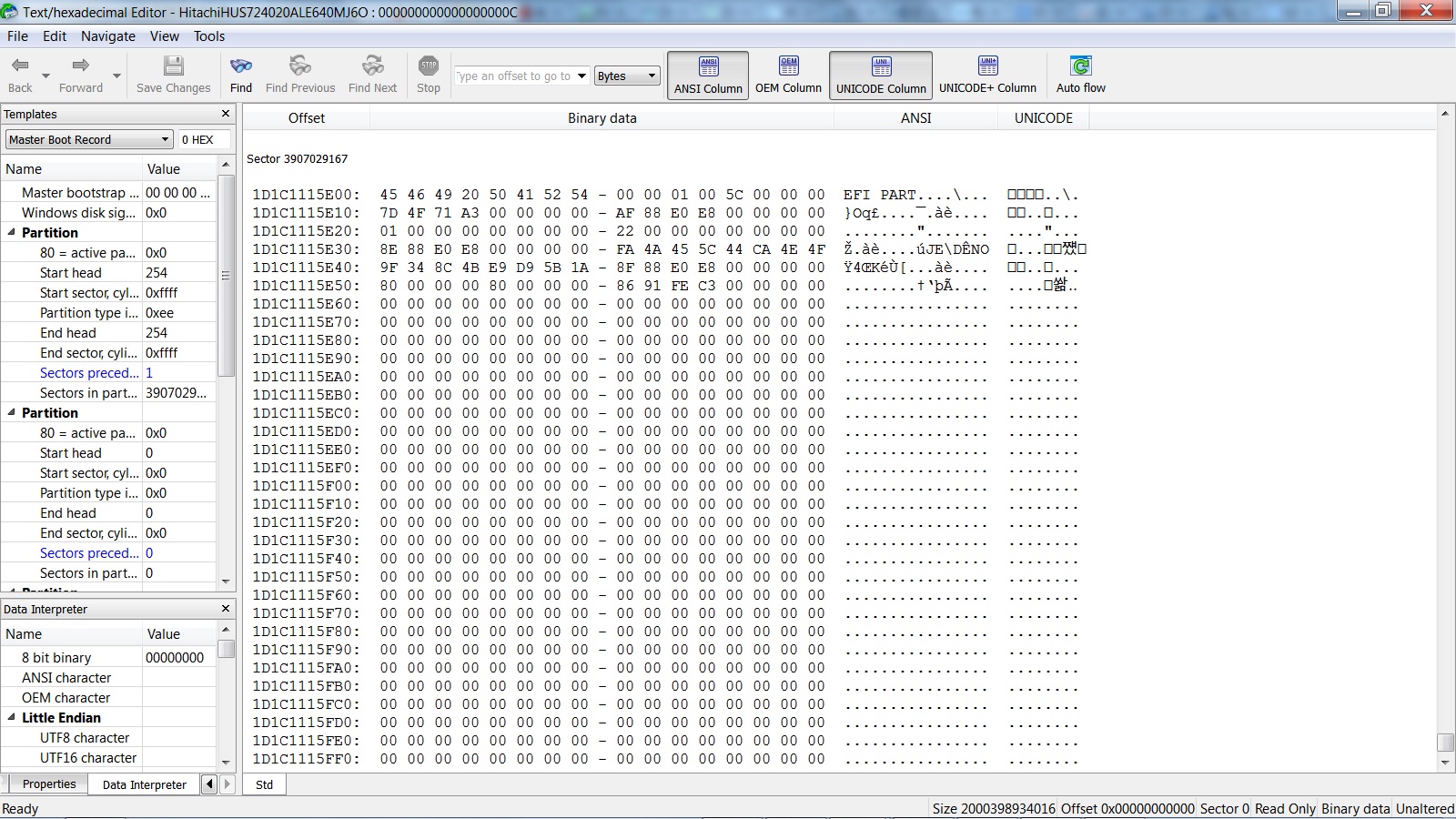Click the application icon in title bar
The image size is (1456, 819).
click(x=9, y=12)
